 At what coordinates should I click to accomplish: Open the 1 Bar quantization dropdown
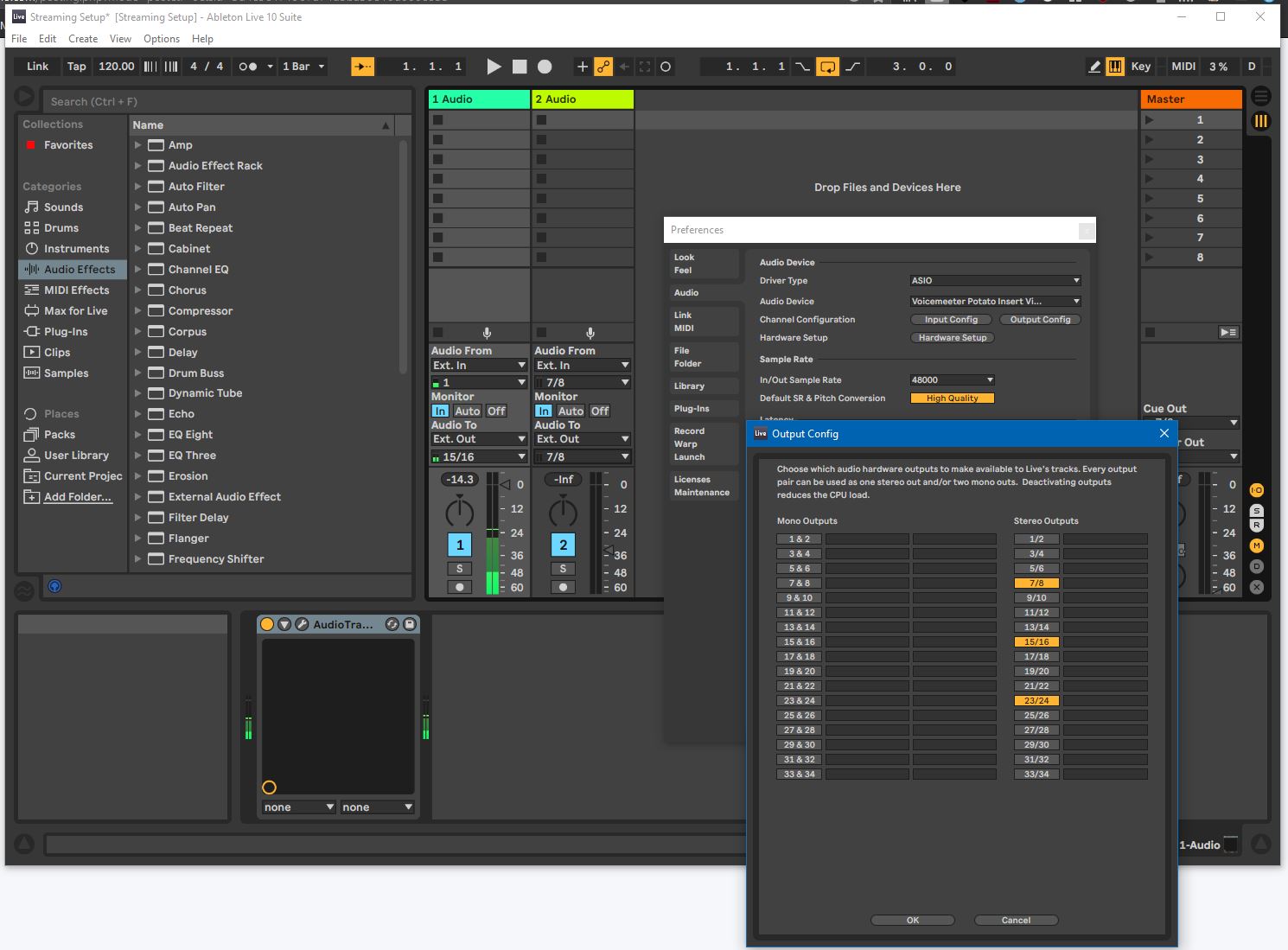pyautogui.click(x=303, y=67)
